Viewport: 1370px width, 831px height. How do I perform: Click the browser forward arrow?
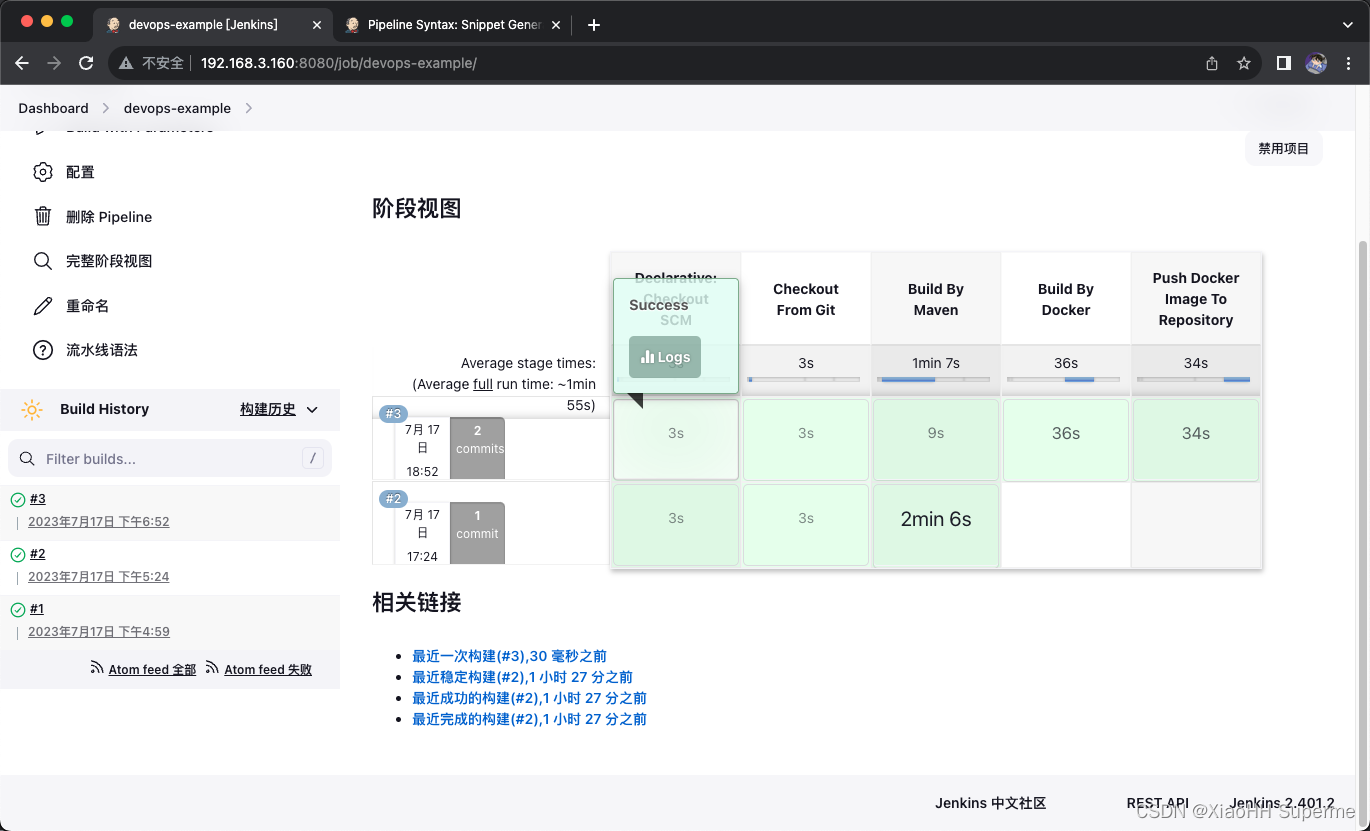click(54, 63)
